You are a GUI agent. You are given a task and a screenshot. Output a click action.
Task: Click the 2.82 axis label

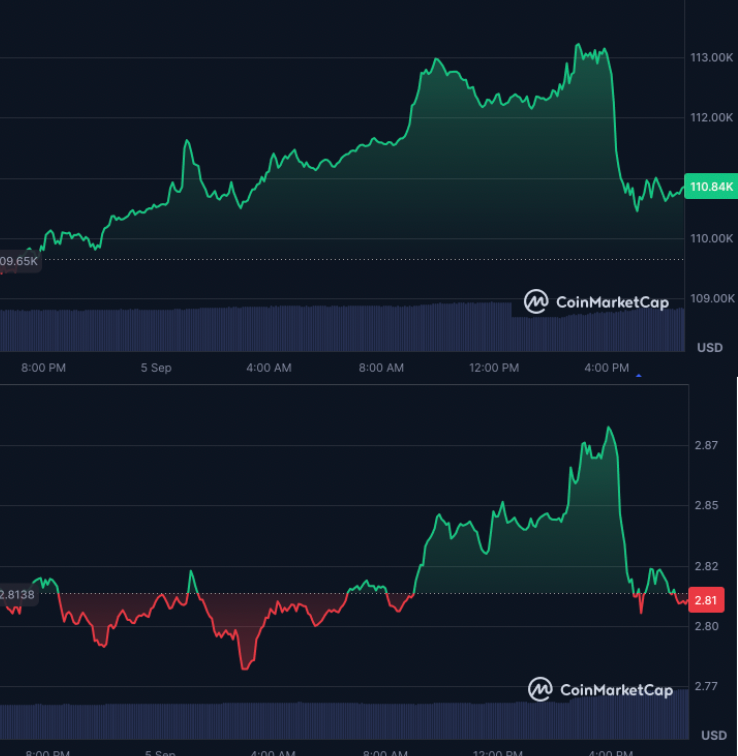[706, 566]
